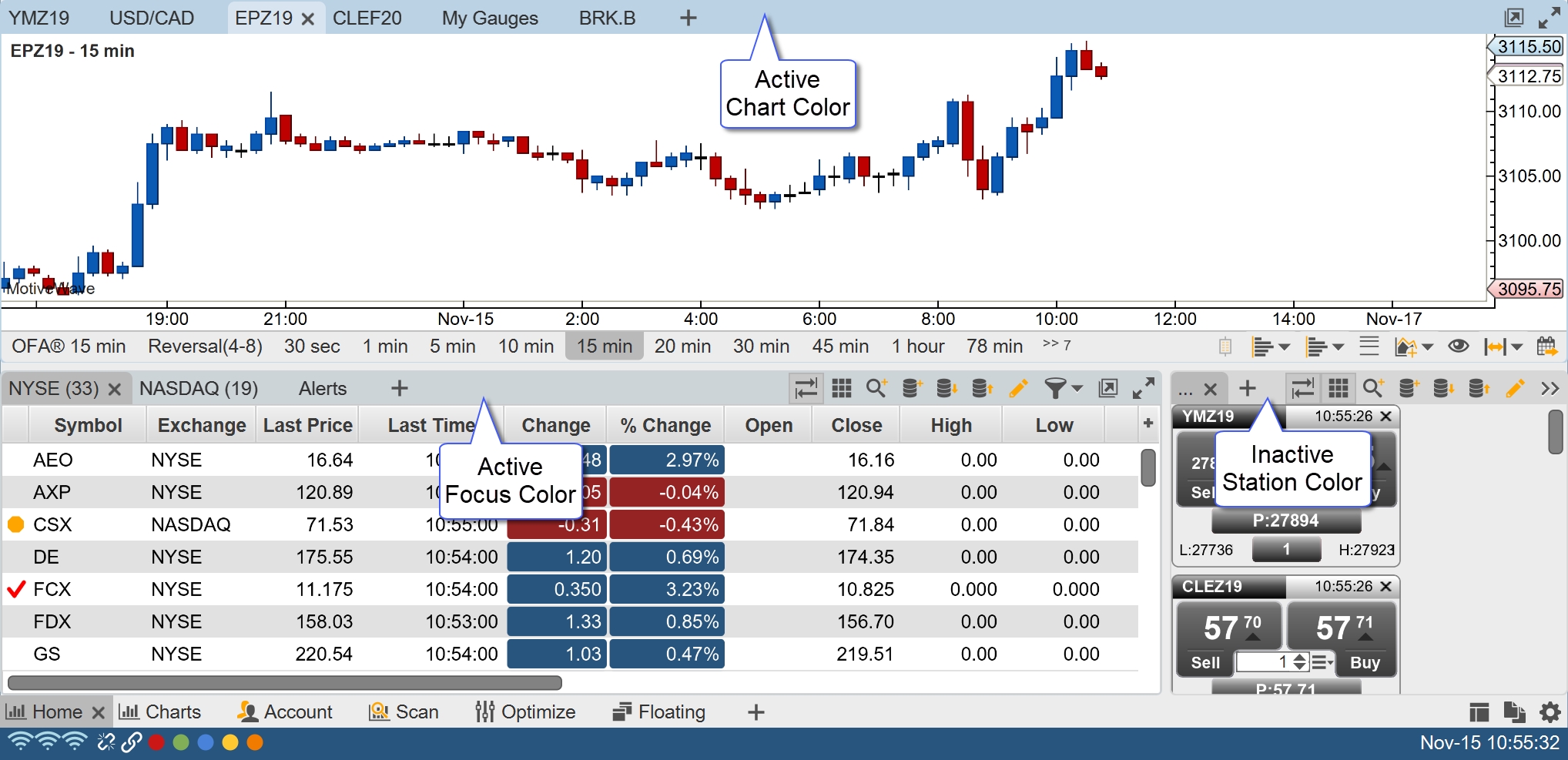Click the bar-spacing width icon in chart toolbar
The width and height of the screenshot is (1568, 760).
pos(1495,347)
